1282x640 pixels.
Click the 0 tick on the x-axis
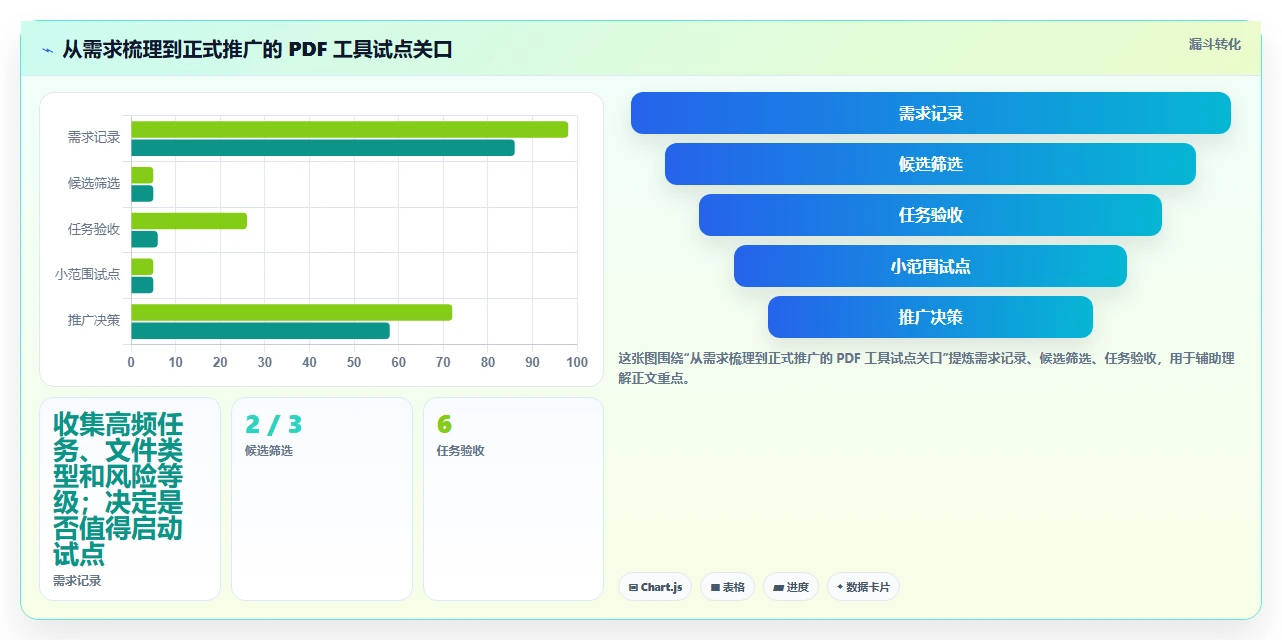click(x=131, y=363)
